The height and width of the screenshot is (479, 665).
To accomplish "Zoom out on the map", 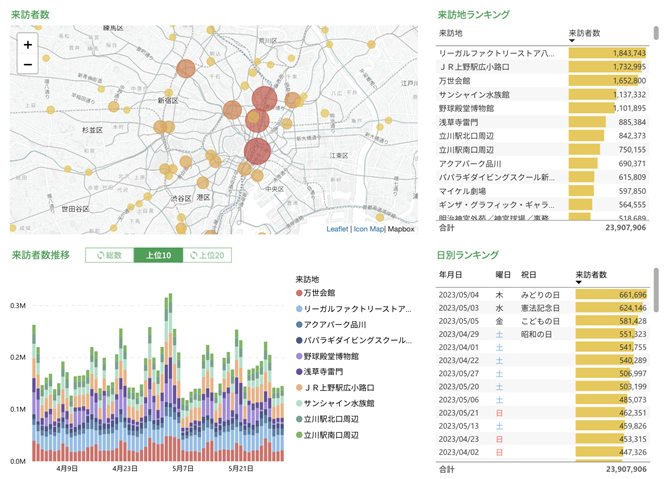I will 28,64.
